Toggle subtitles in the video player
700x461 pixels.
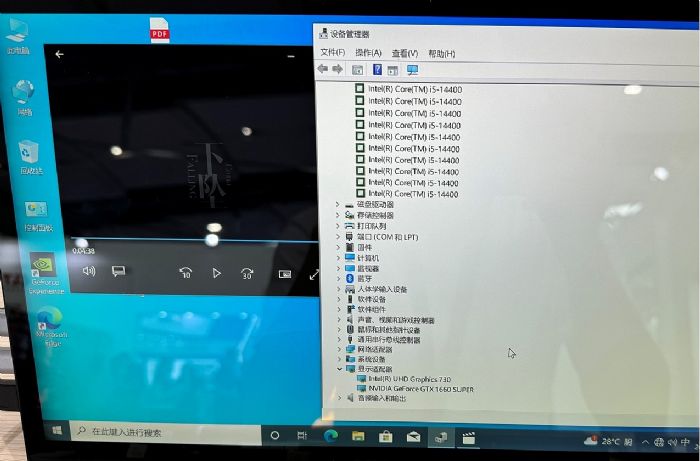coord(118,271)
